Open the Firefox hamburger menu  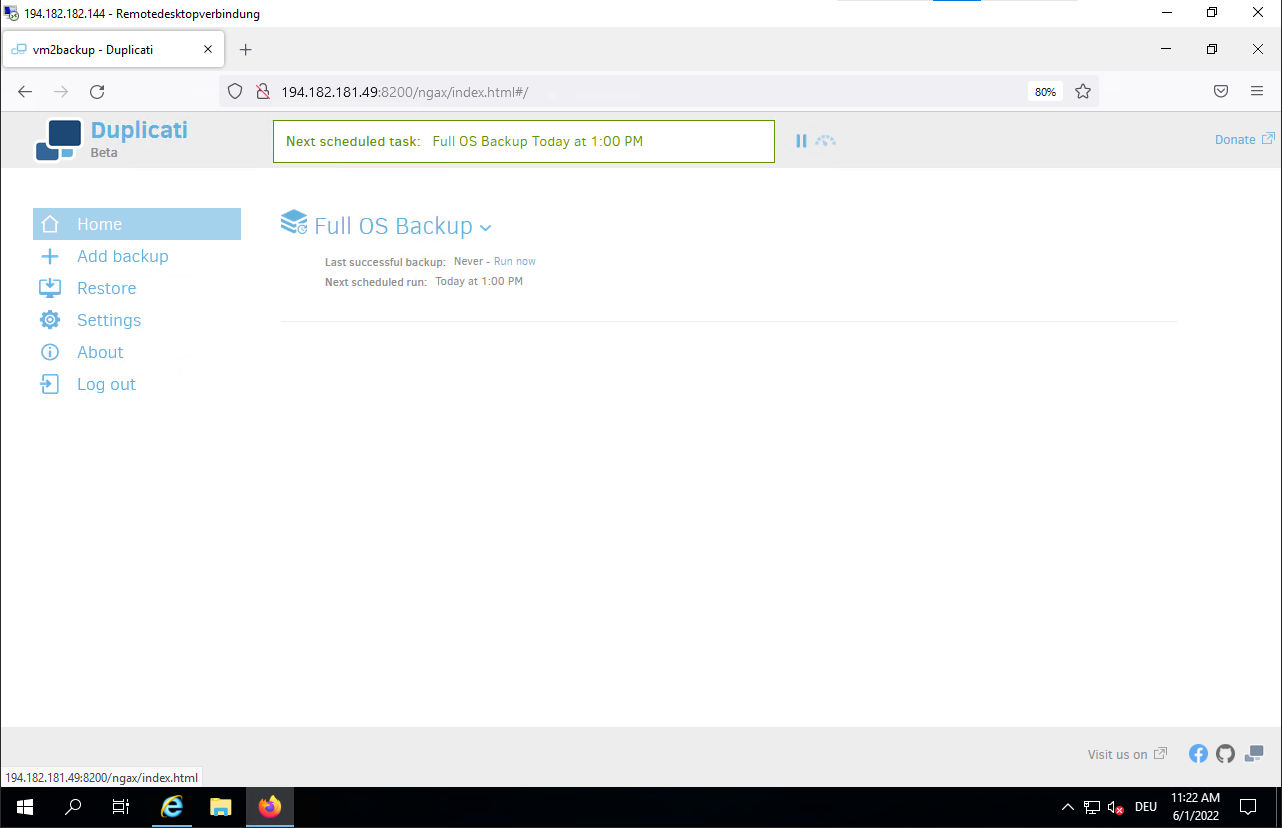[1257, 91]
